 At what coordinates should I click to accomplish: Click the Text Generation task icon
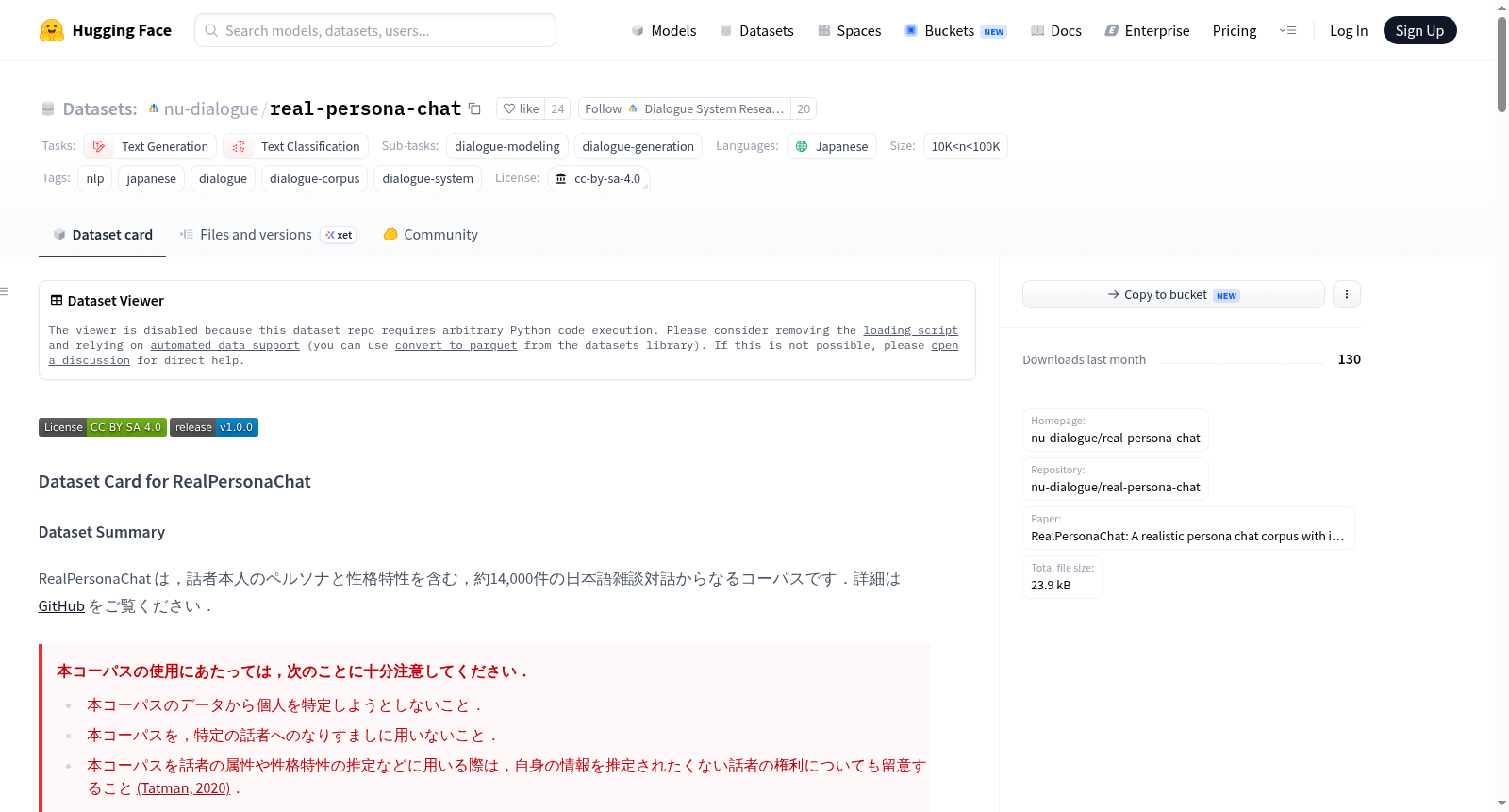99,146
